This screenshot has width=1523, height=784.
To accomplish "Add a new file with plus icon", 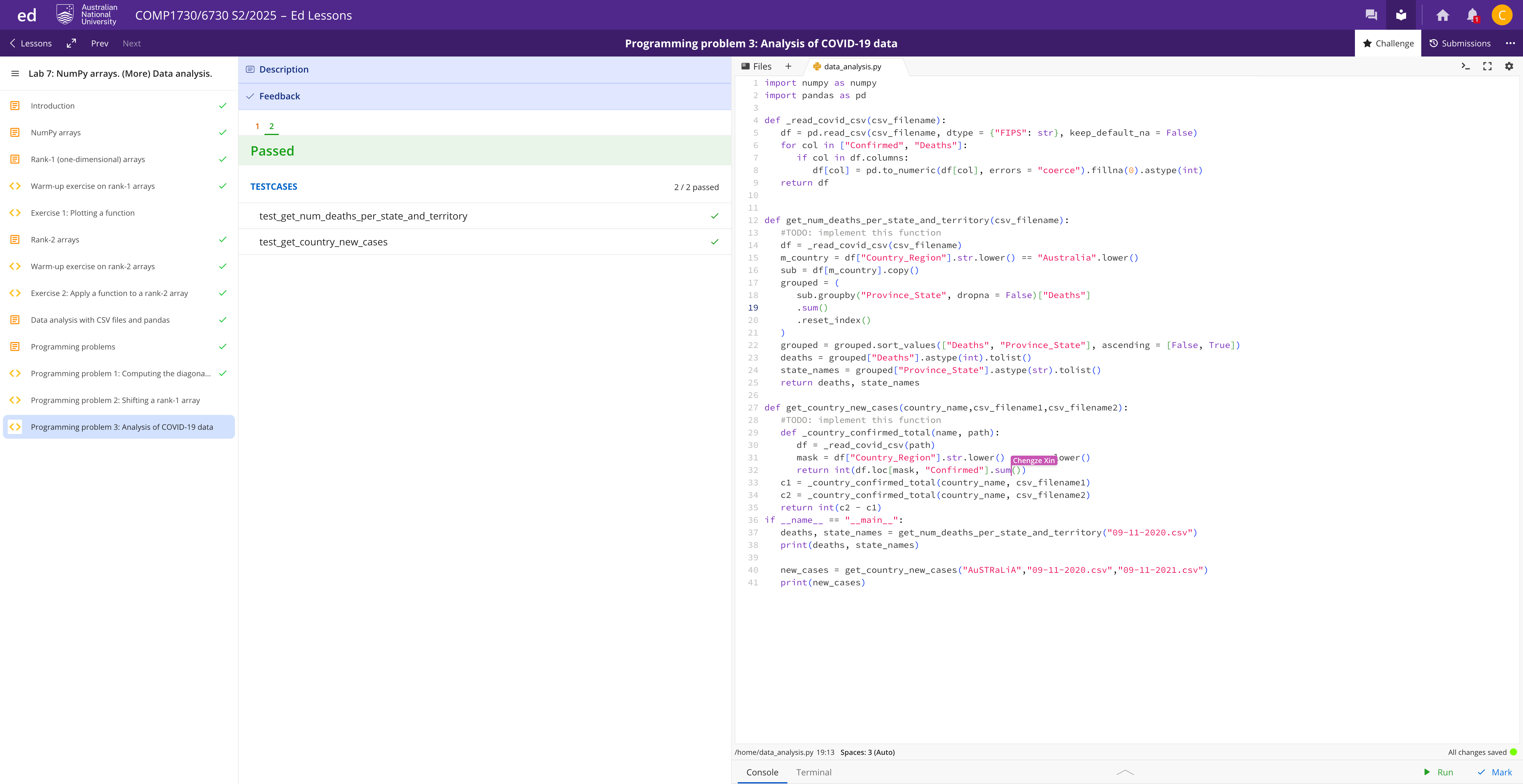I will coord(788,66).
